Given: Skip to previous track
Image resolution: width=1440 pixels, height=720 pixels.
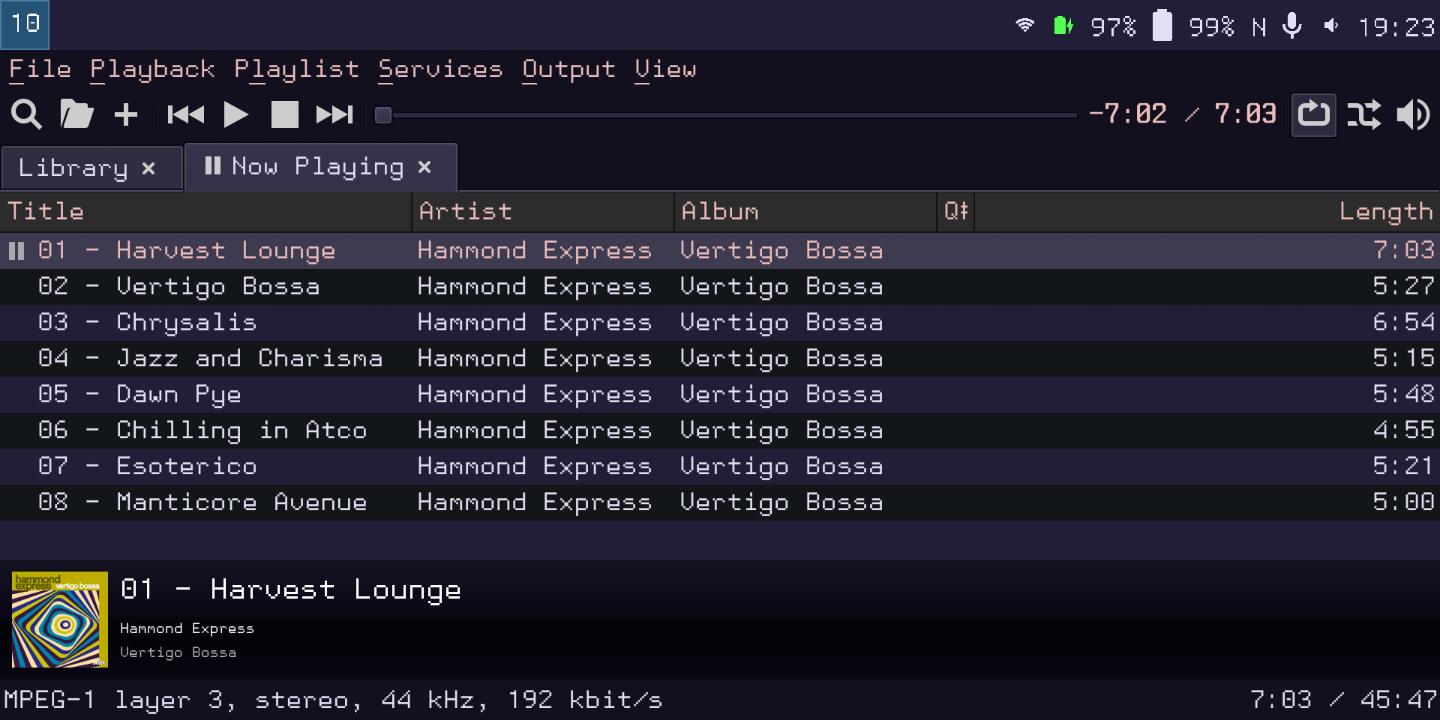Looking at the screenshot, I should click(184, 114).
